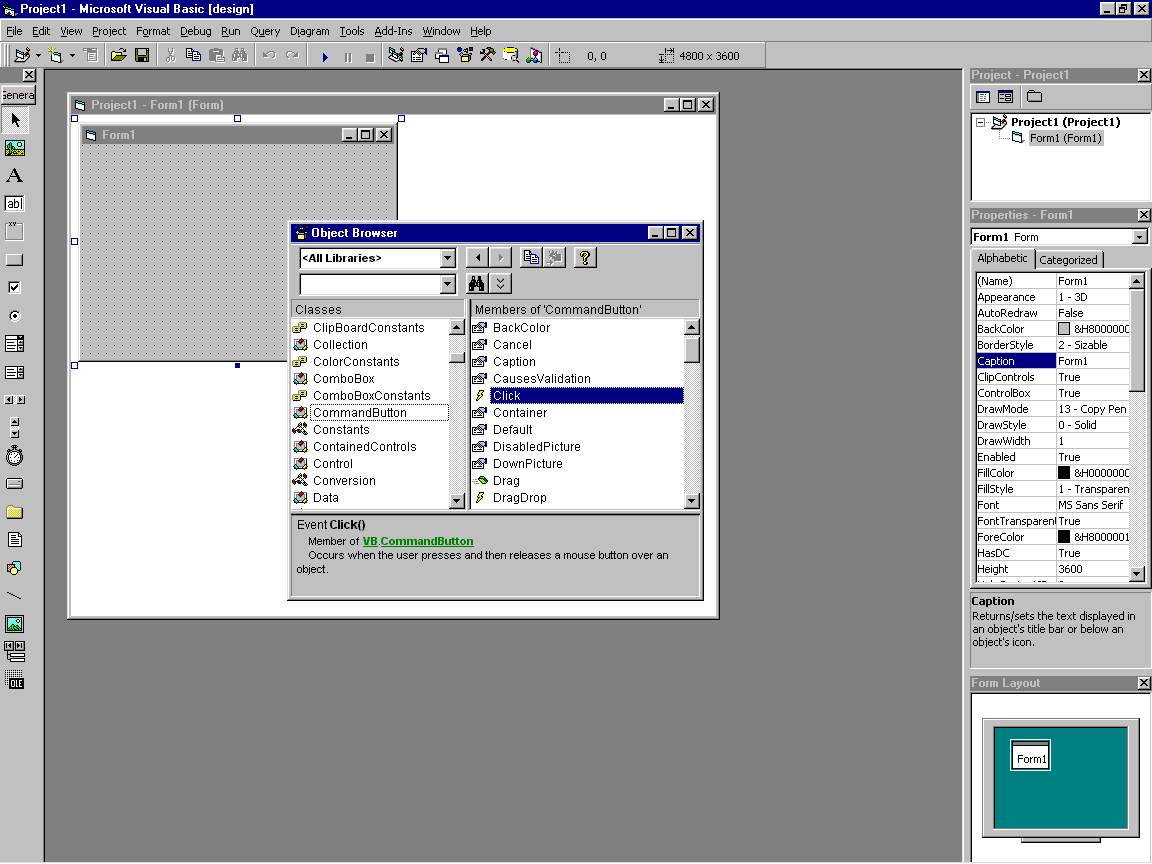The height and width of the screenshot is (864, 1152).
Task: Open the Project Explorer toolbar icon
Action: 395,56
